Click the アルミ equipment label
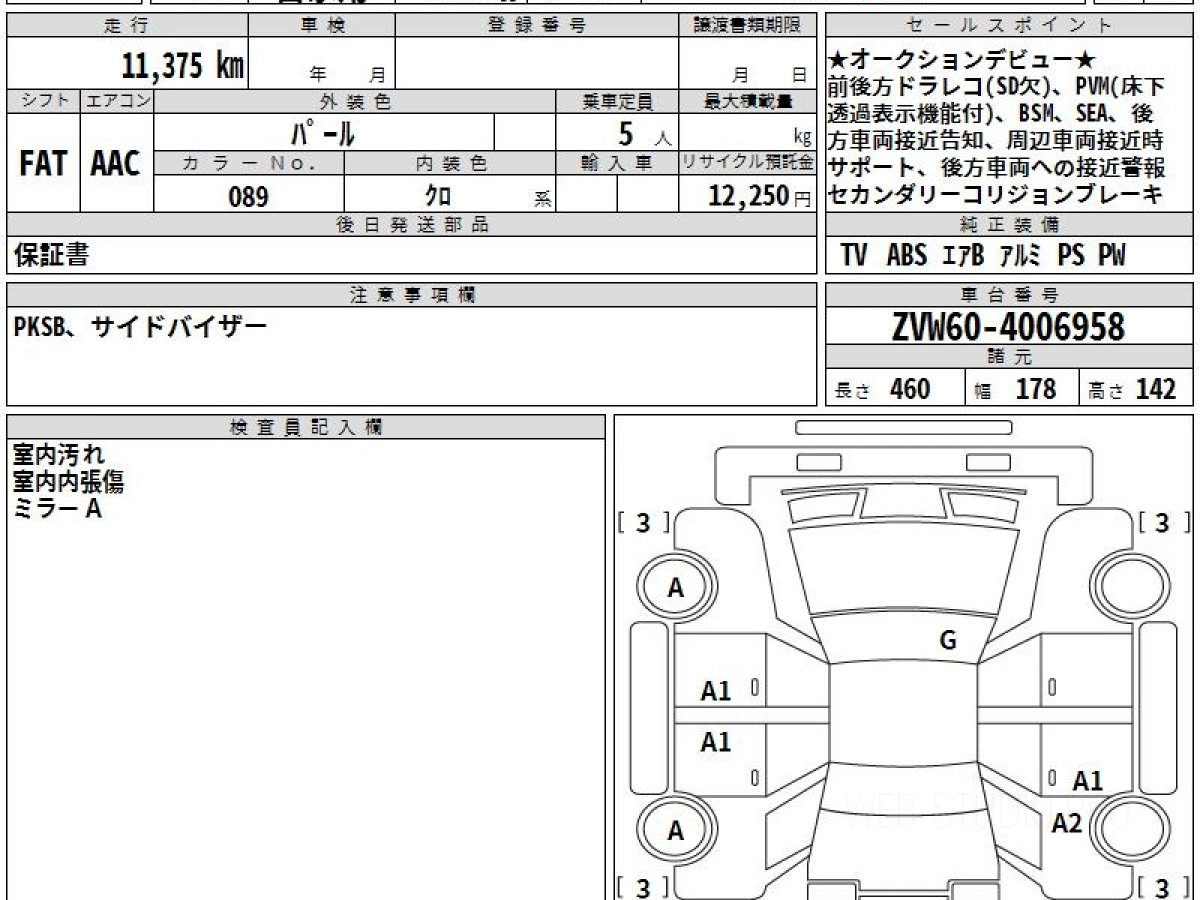 point(1021,256)
